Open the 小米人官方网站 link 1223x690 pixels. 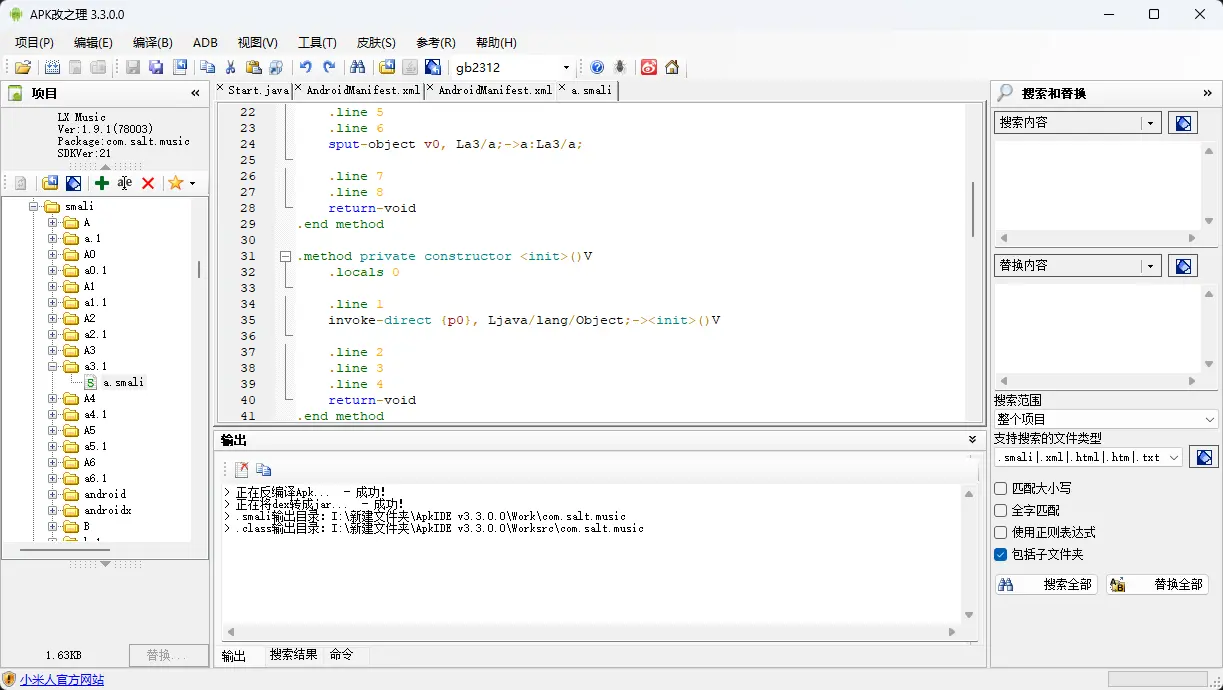(62, 680)
